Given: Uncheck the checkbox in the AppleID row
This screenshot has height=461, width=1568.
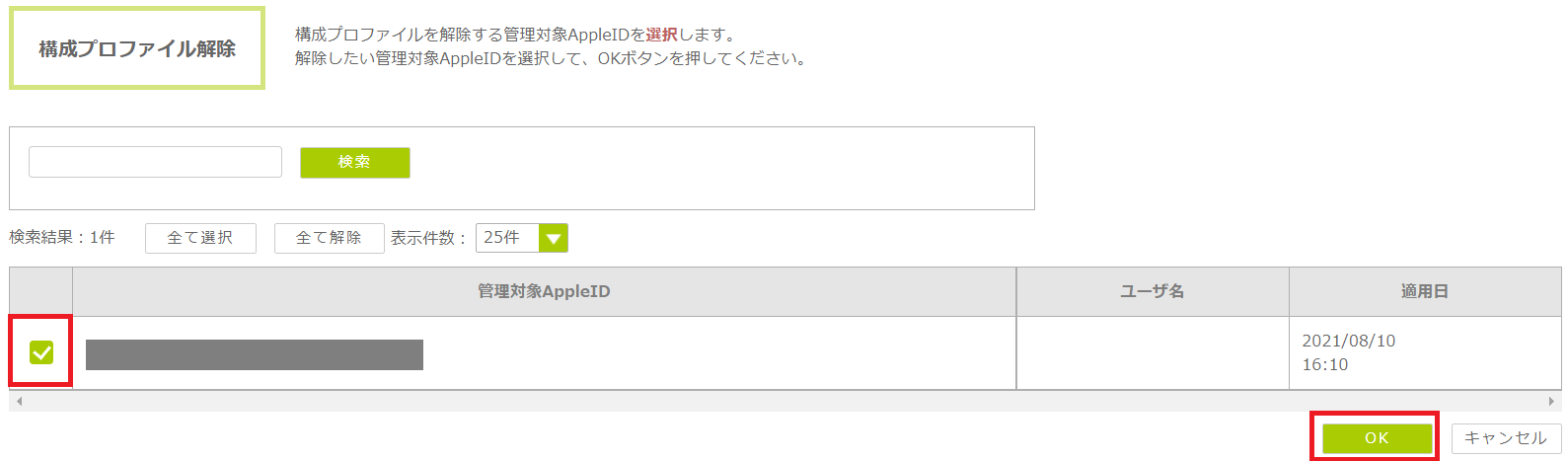Looking at the screenshot, I should 41,352.
